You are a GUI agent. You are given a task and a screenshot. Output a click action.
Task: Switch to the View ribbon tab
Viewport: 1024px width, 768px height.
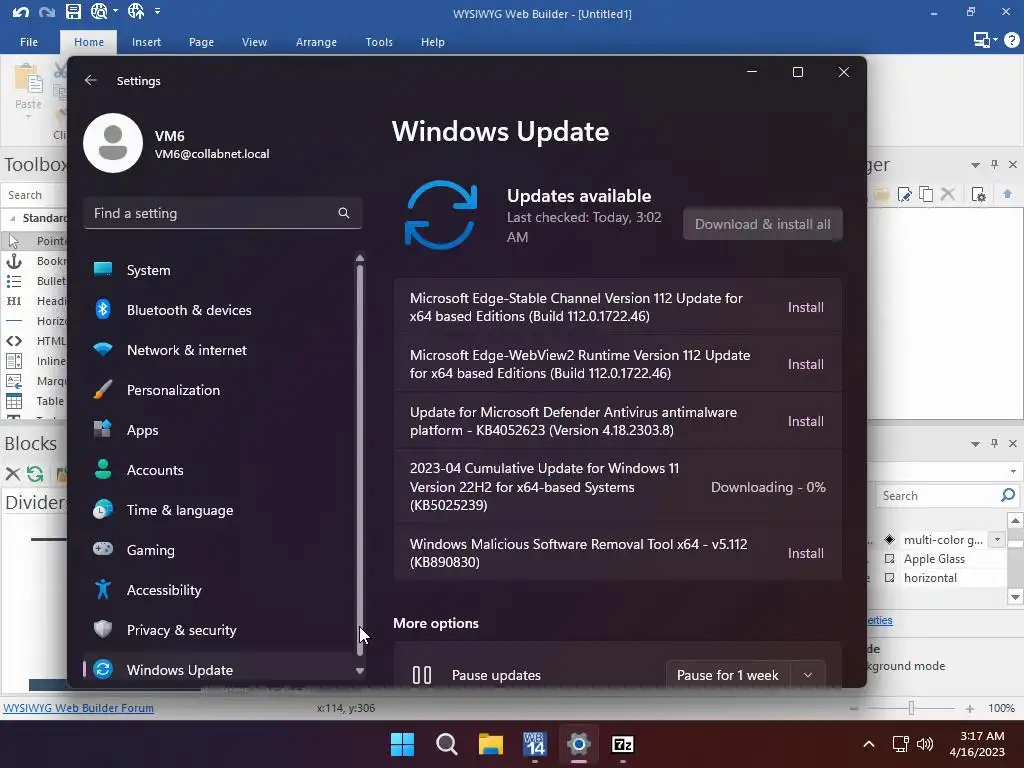click(254, 42)
